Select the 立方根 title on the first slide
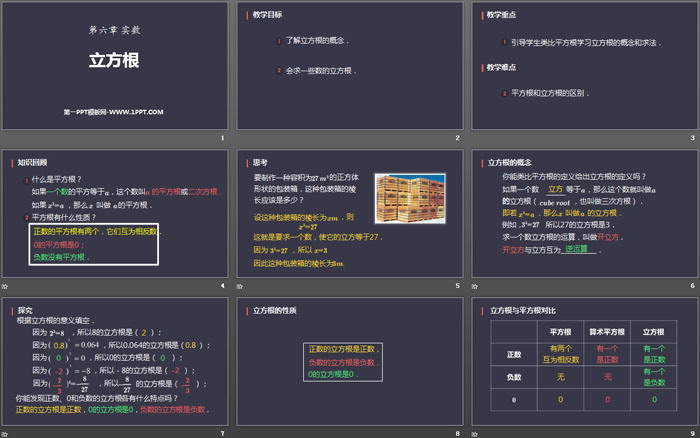700x438 pixels. 112,60
